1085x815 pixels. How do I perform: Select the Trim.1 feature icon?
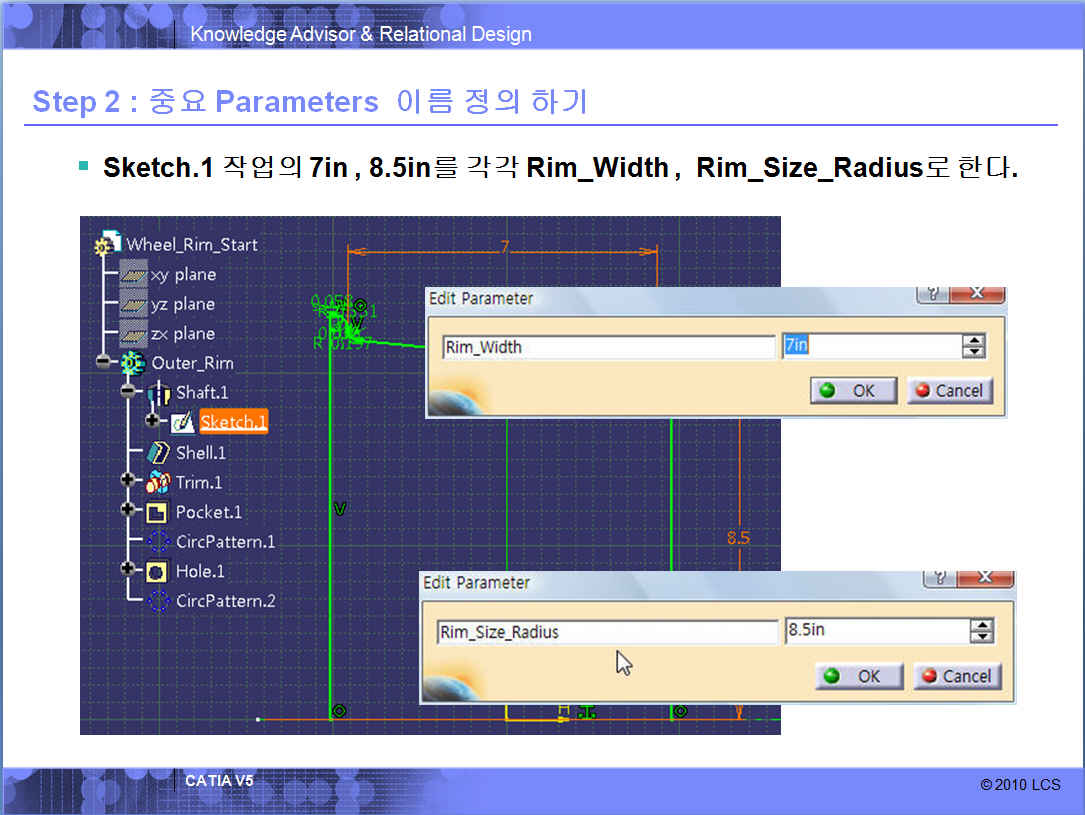click(x=158, y=482)
